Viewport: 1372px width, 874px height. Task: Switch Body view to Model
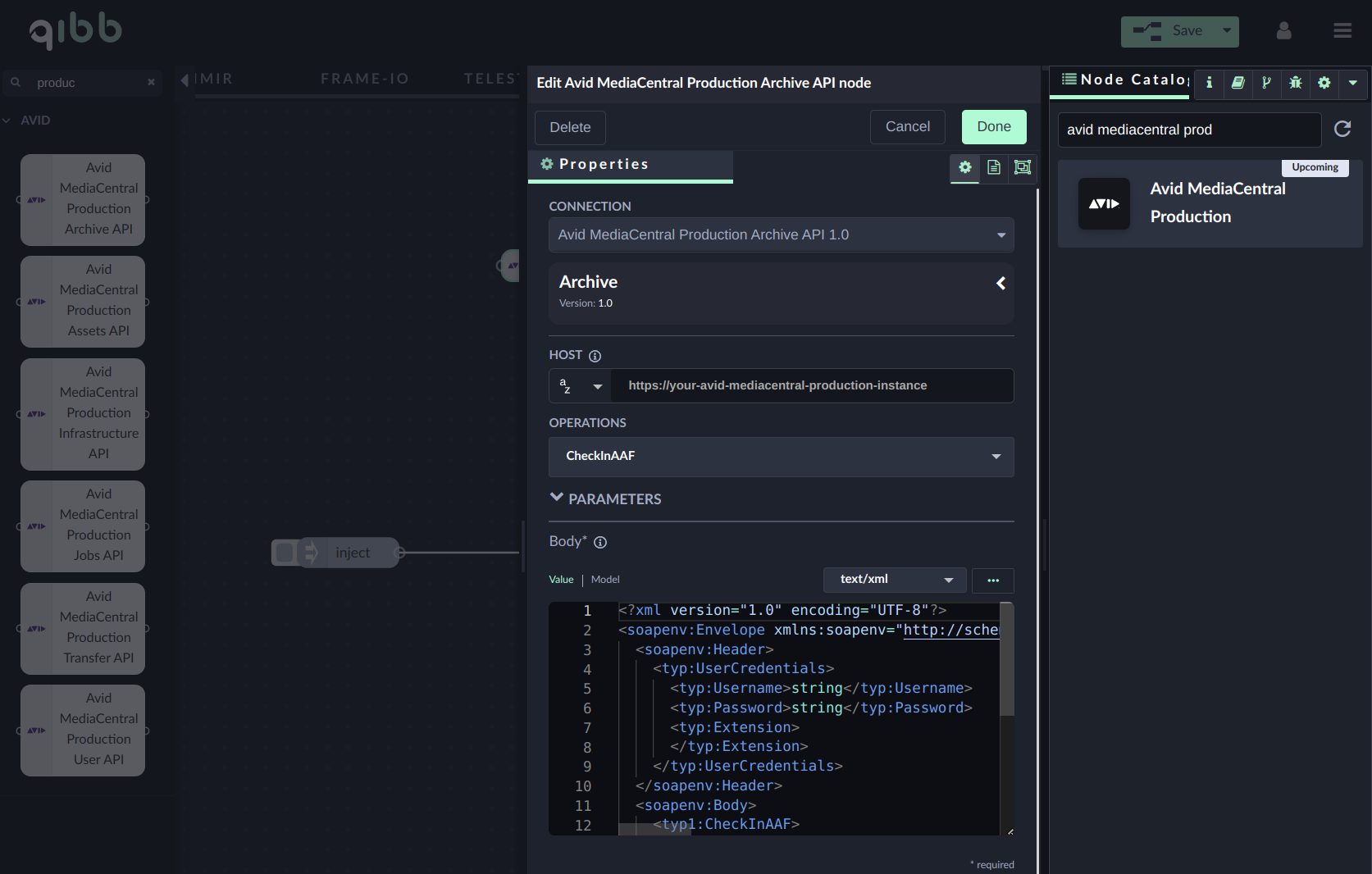pyautogui.click(x=605, y=580)
